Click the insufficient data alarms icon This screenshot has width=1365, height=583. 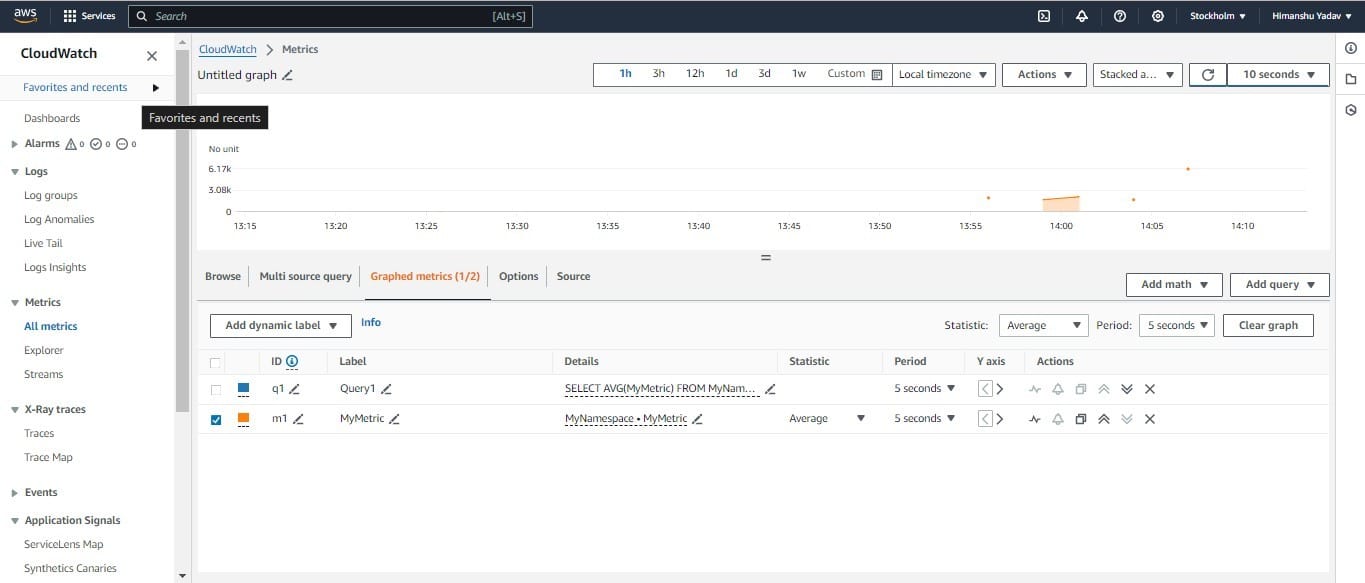pos(126,144)
